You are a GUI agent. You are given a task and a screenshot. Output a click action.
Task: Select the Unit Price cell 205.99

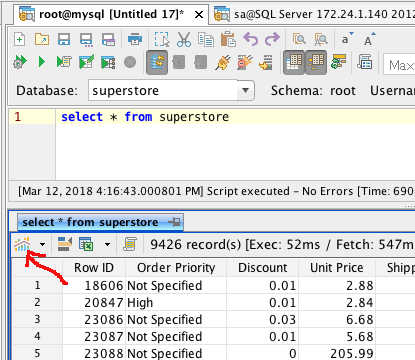click(337, 353)
